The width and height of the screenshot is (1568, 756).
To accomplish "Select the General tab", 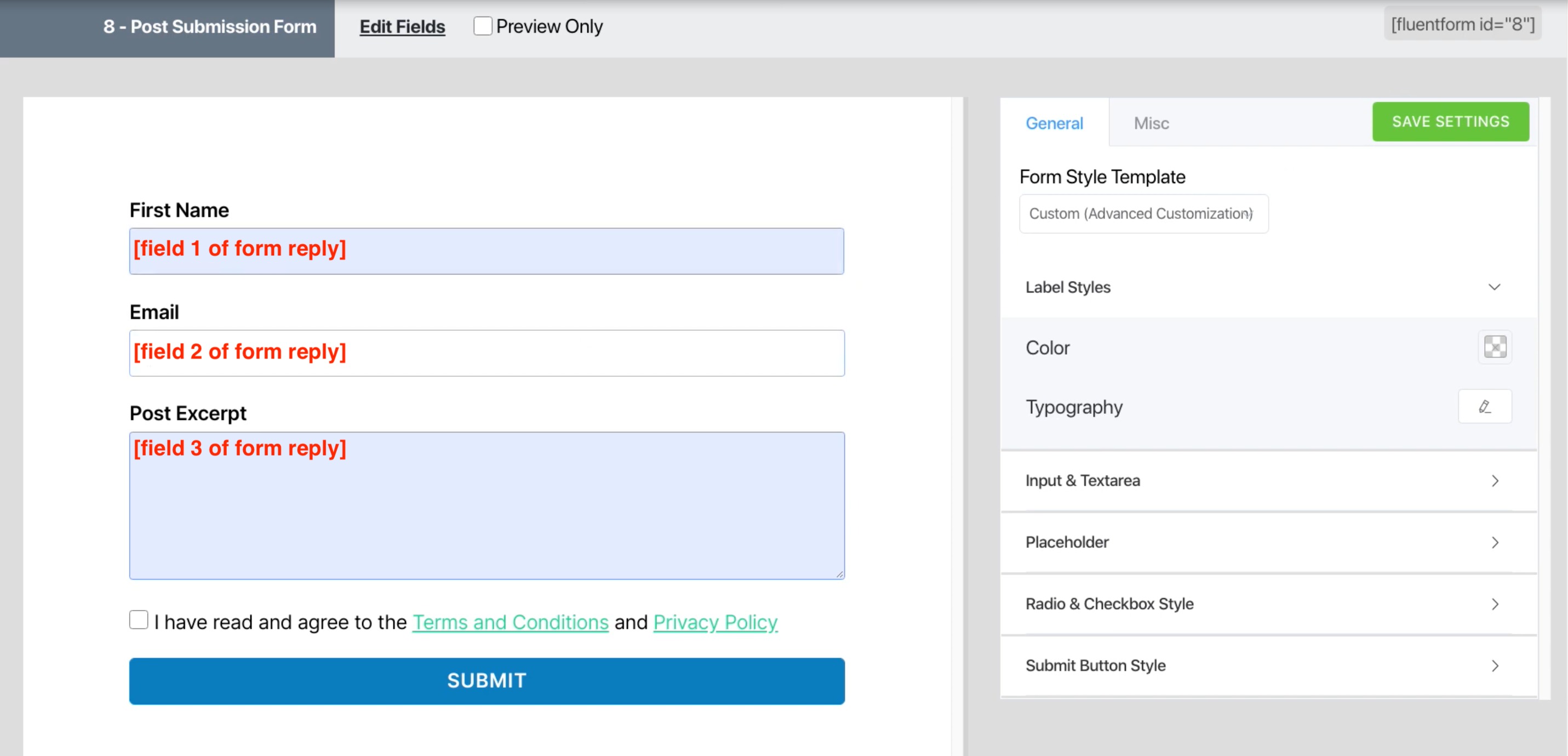I will pyautogui.click(x=1054, y=123).
